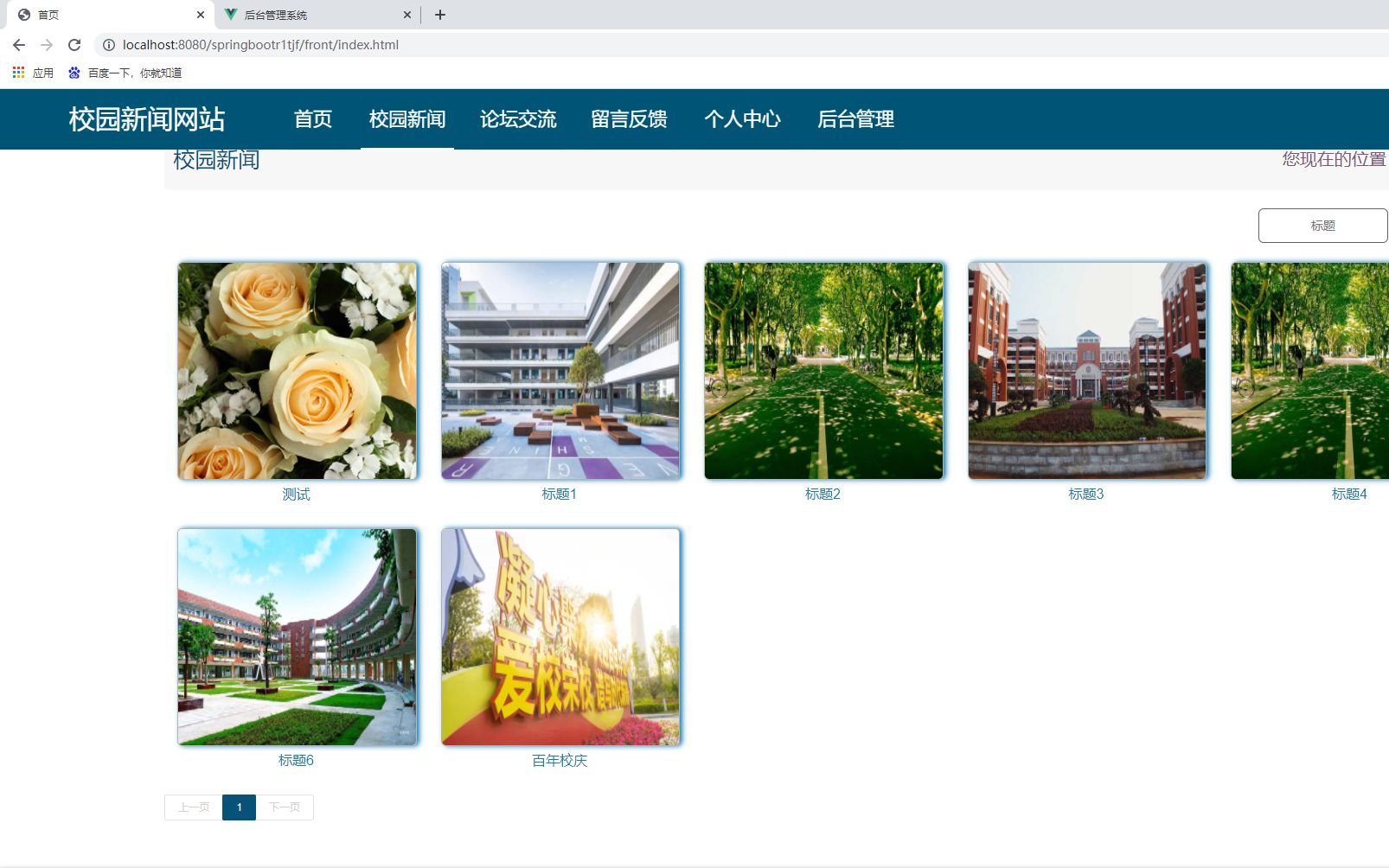Go back using the browser back arrow
The image size is (1389, 868).
19,45
